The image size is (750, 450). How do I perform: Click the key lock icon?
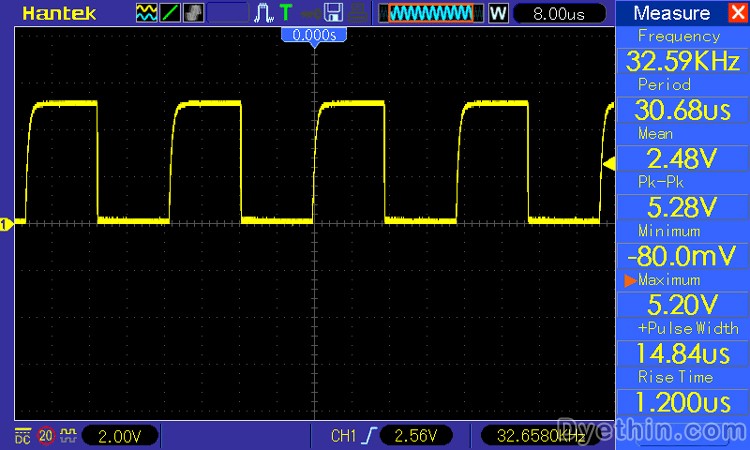(x=311, y=13)
